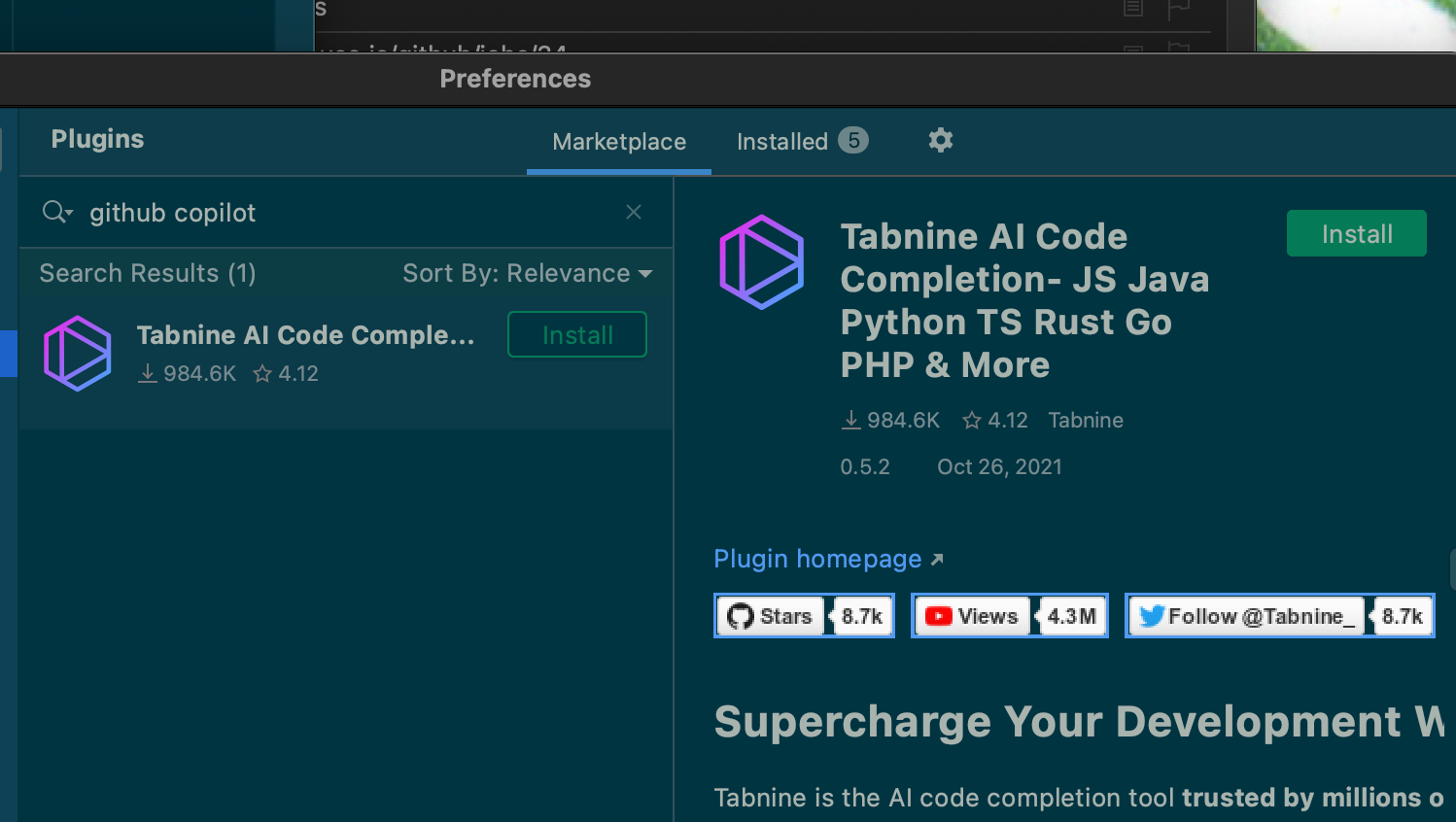Screen dimensions: 1456x822
Task: Click the Preferences window title
Action: pos(515,79)
